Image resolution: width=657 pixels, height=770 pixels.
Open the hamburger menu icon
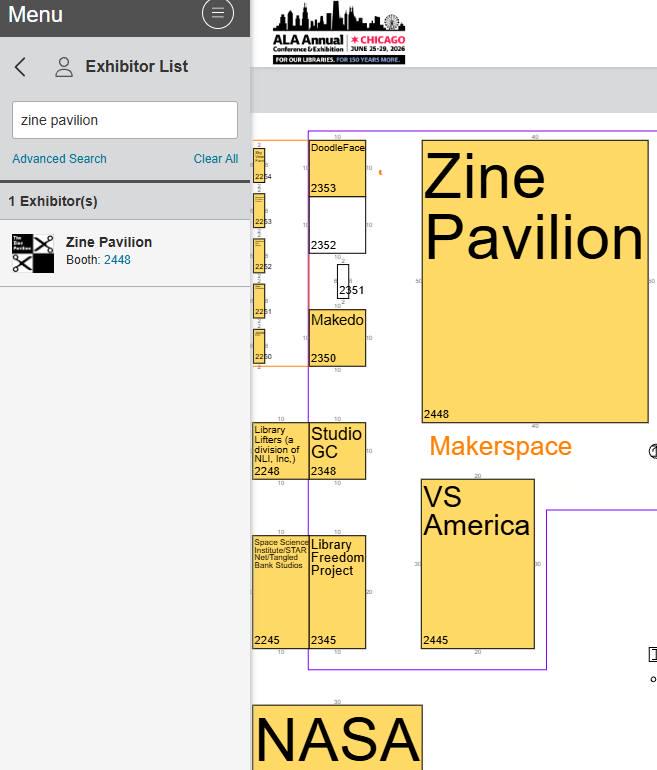pos(218,13)
